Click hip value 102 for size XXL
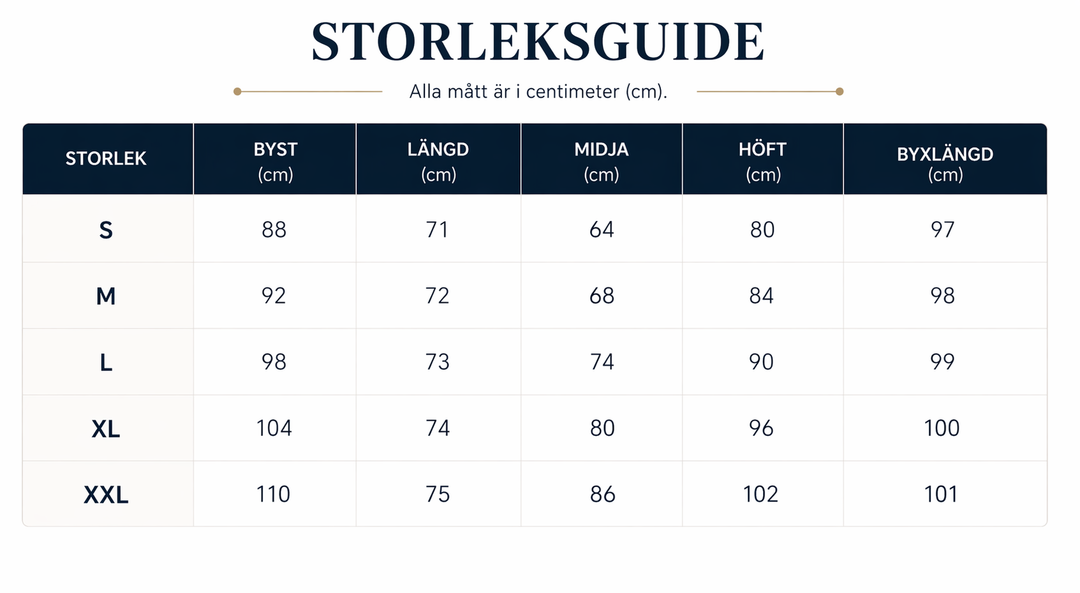The width and height of the screenshot is (1080, 593). click(760, 495)
